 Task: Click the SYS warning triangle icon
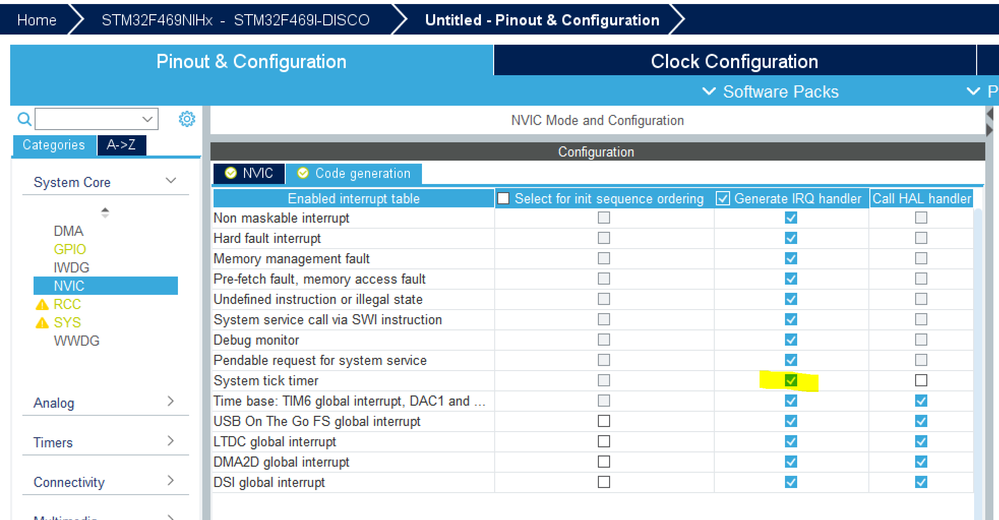(42, 323)
